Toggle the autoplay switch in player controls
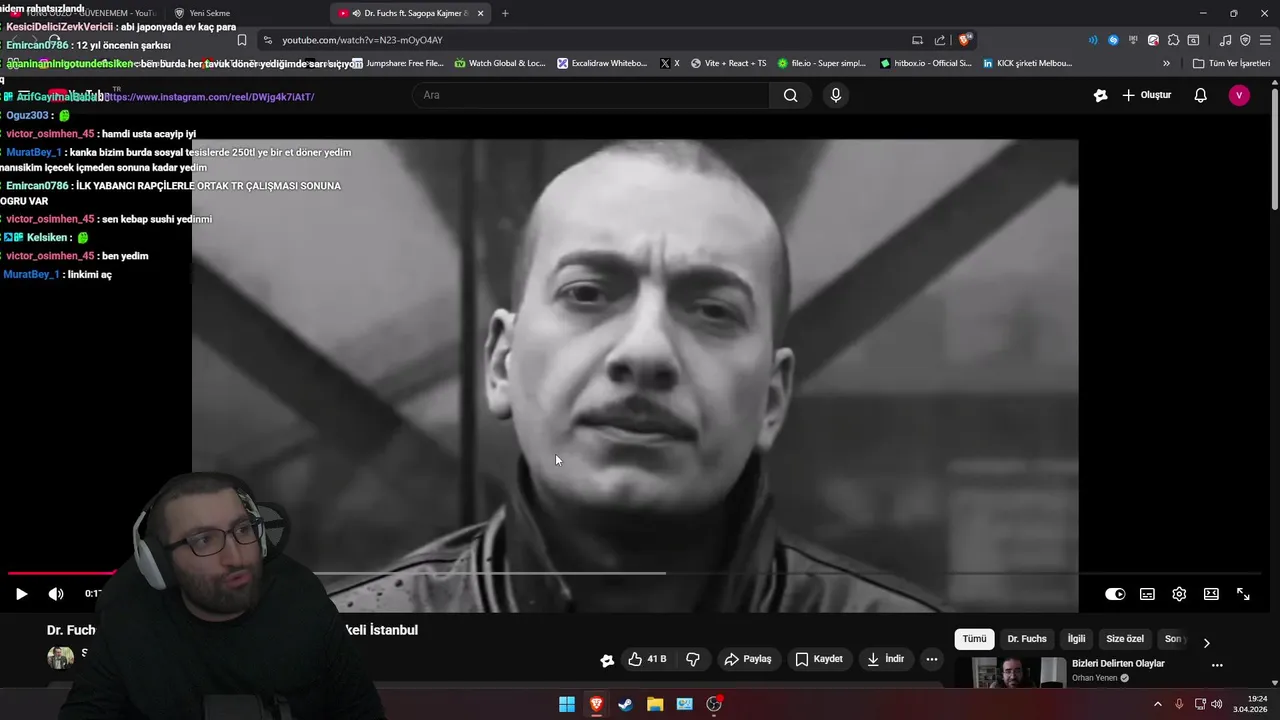This screenshot has height=720, width=1280. [x=1115, y=594]
